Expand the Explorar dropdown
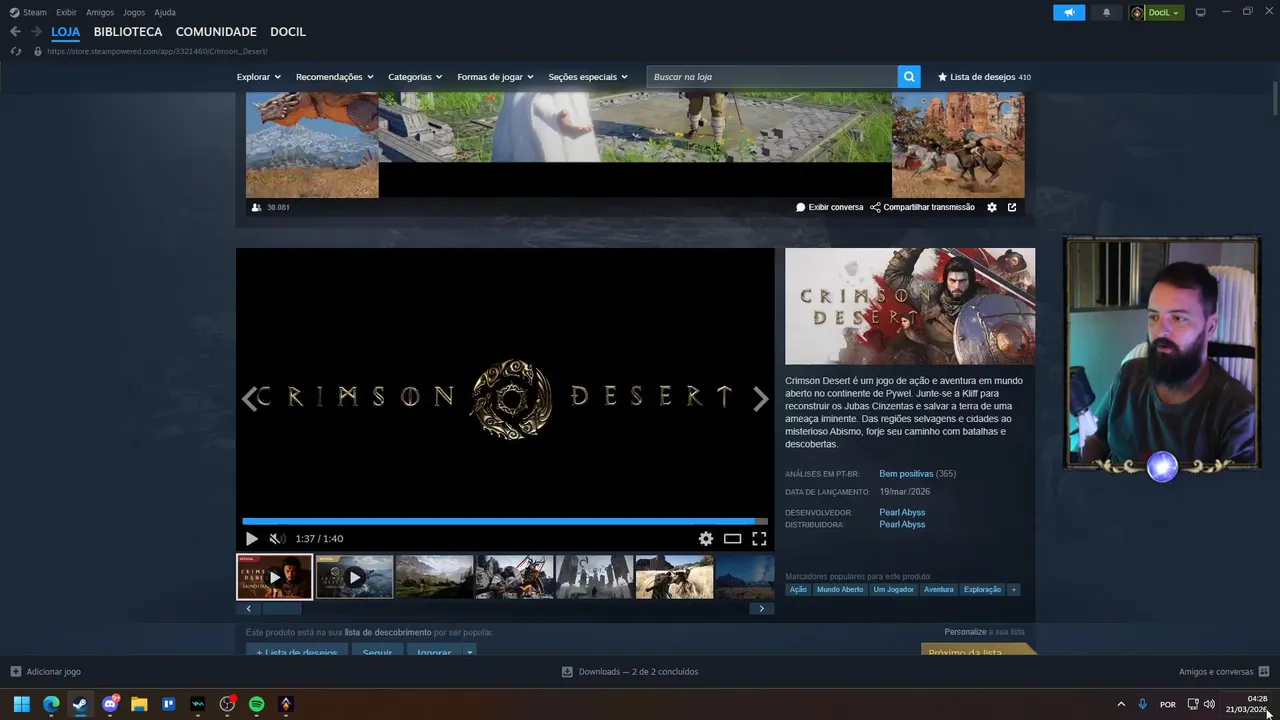The width and height of the screenshot is (1280, 720). click(x=258, y=77)
